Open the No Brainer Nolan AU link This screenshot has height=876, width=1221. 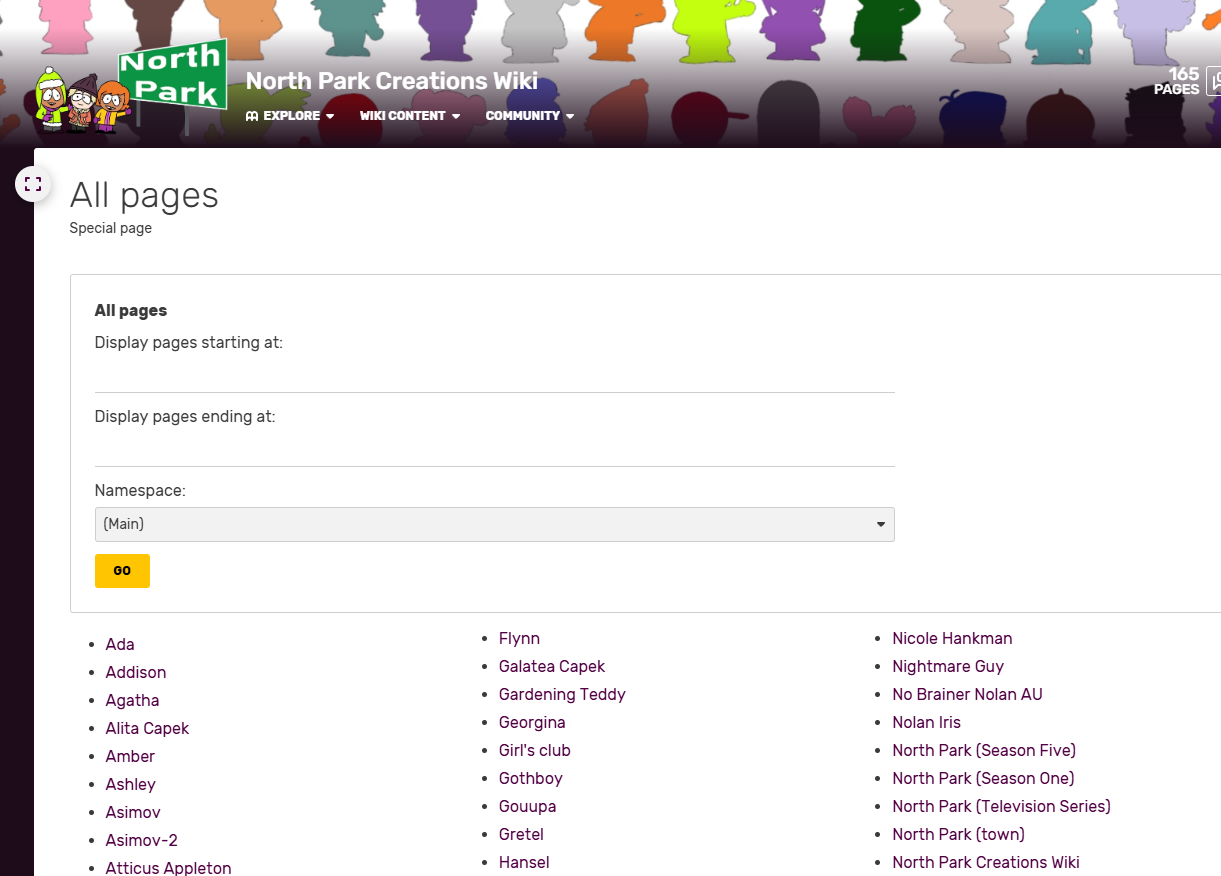967,695
